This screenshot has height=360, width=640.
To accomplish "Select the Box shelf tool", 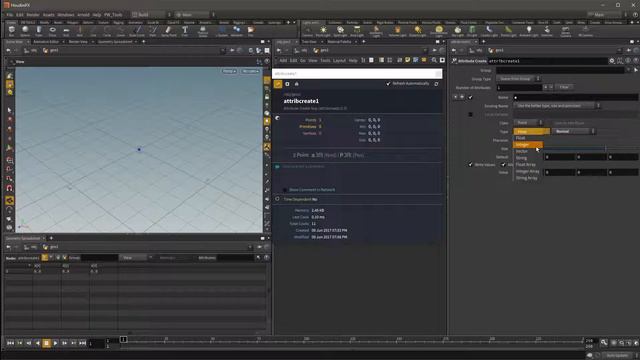I will coord(11,31).
